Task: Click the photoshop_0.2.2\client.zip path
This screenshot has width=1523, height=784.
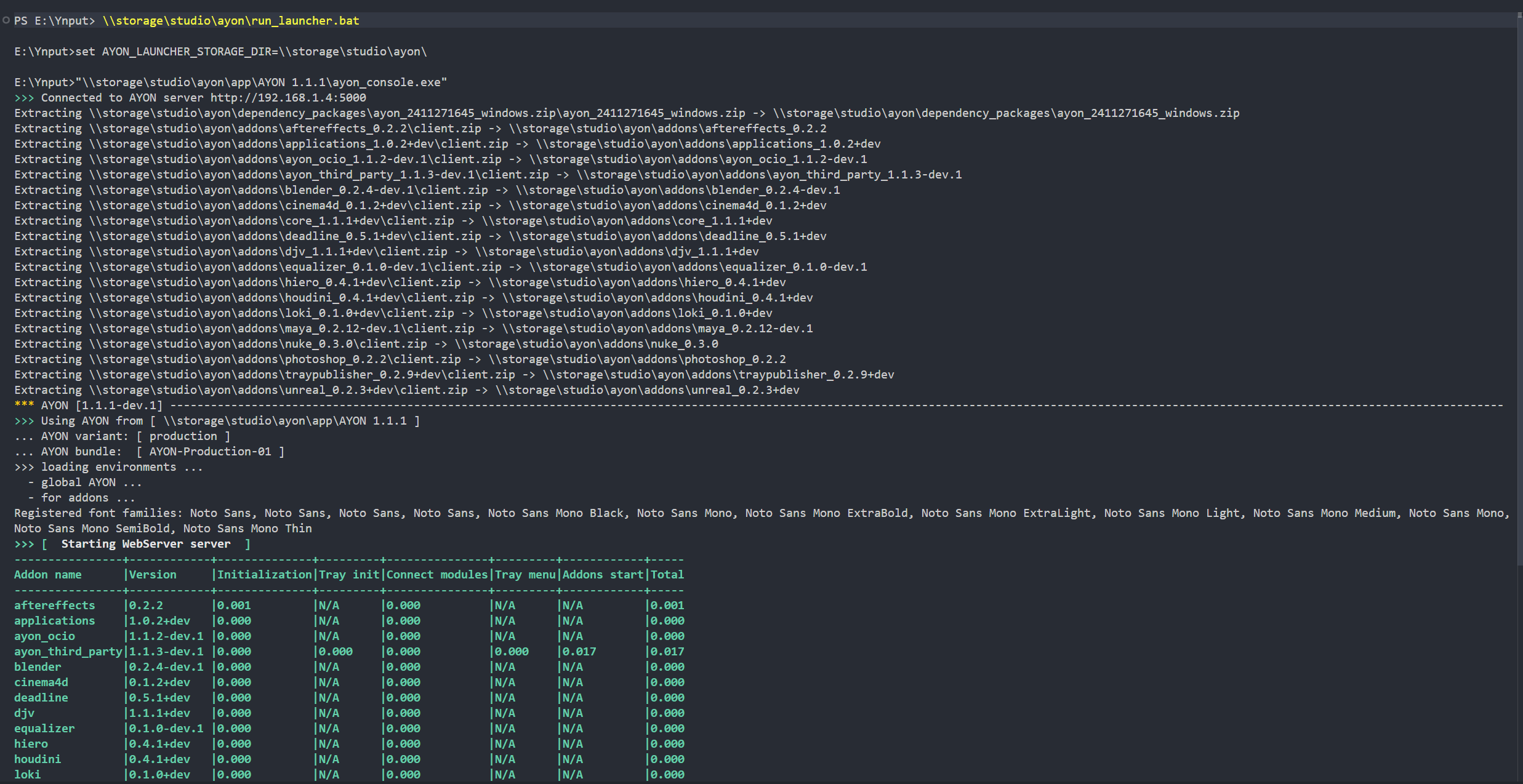Action: (275, 359)
